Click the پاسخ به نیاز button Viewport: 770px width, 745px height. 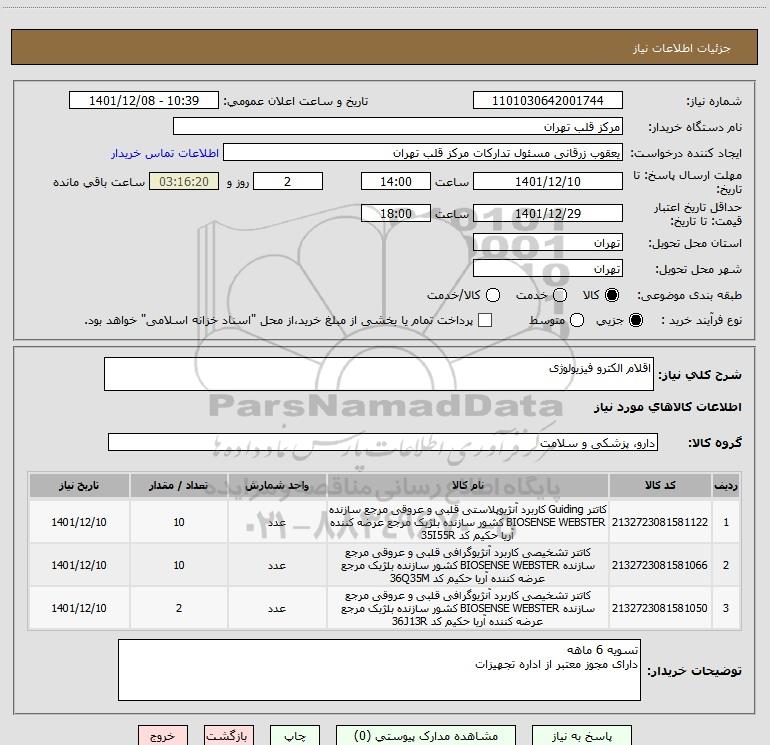point(582,736)
